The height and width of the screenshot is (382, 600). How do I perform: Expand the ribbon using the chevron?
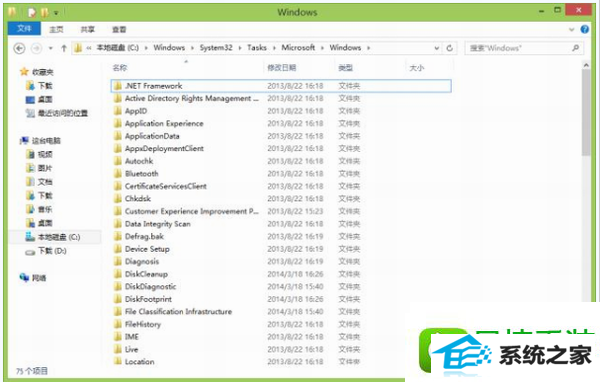[x=571, y=29]
